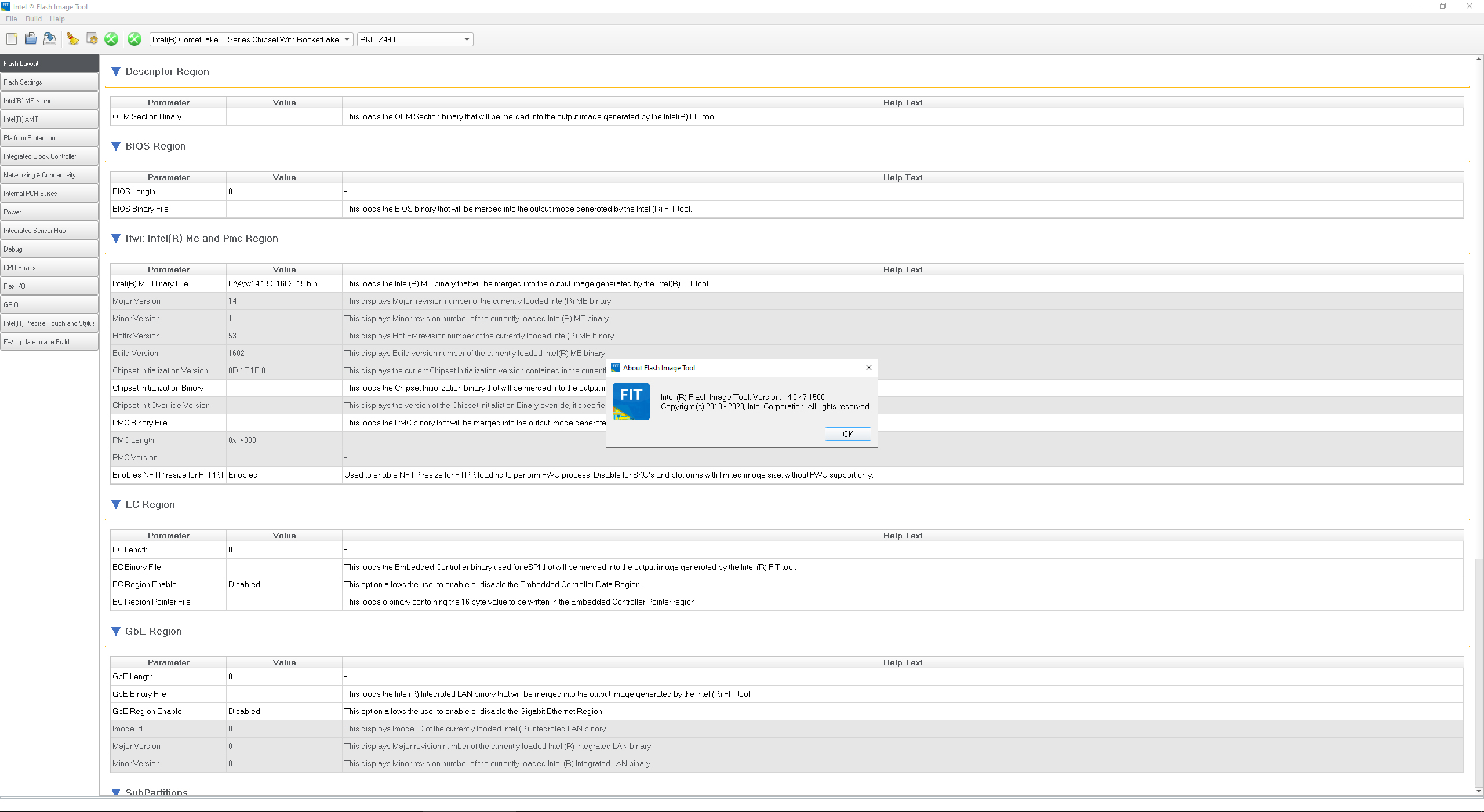
Task: Go to Platform Protection tab
Action: click(49, 138)
